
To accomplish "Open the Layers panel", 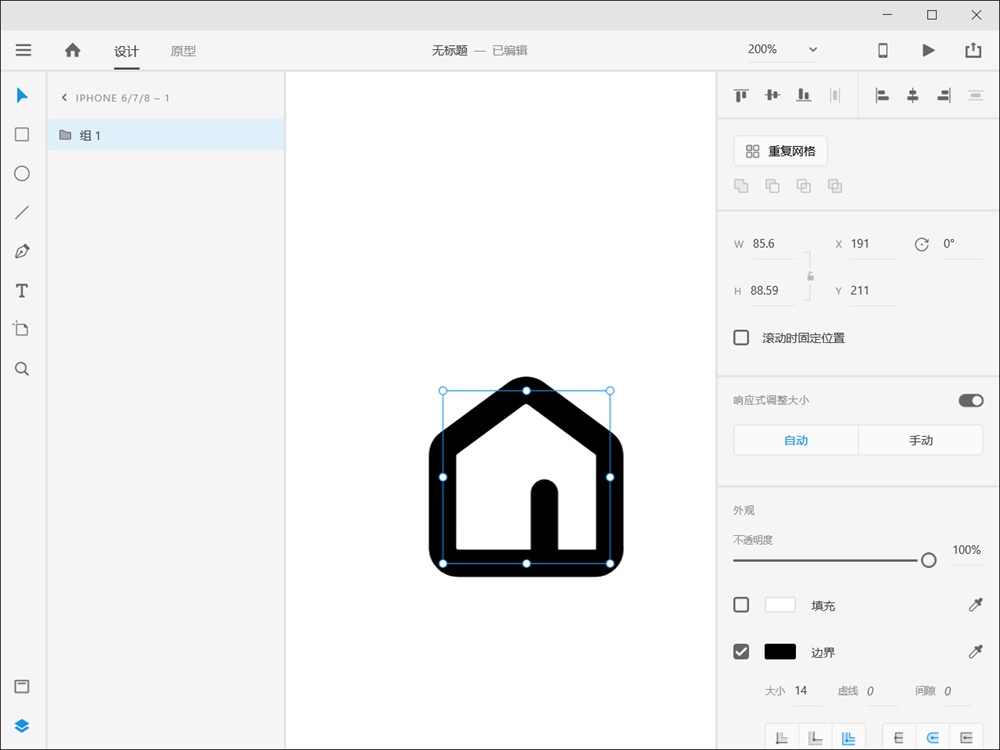I will click(x=22, y=725).
